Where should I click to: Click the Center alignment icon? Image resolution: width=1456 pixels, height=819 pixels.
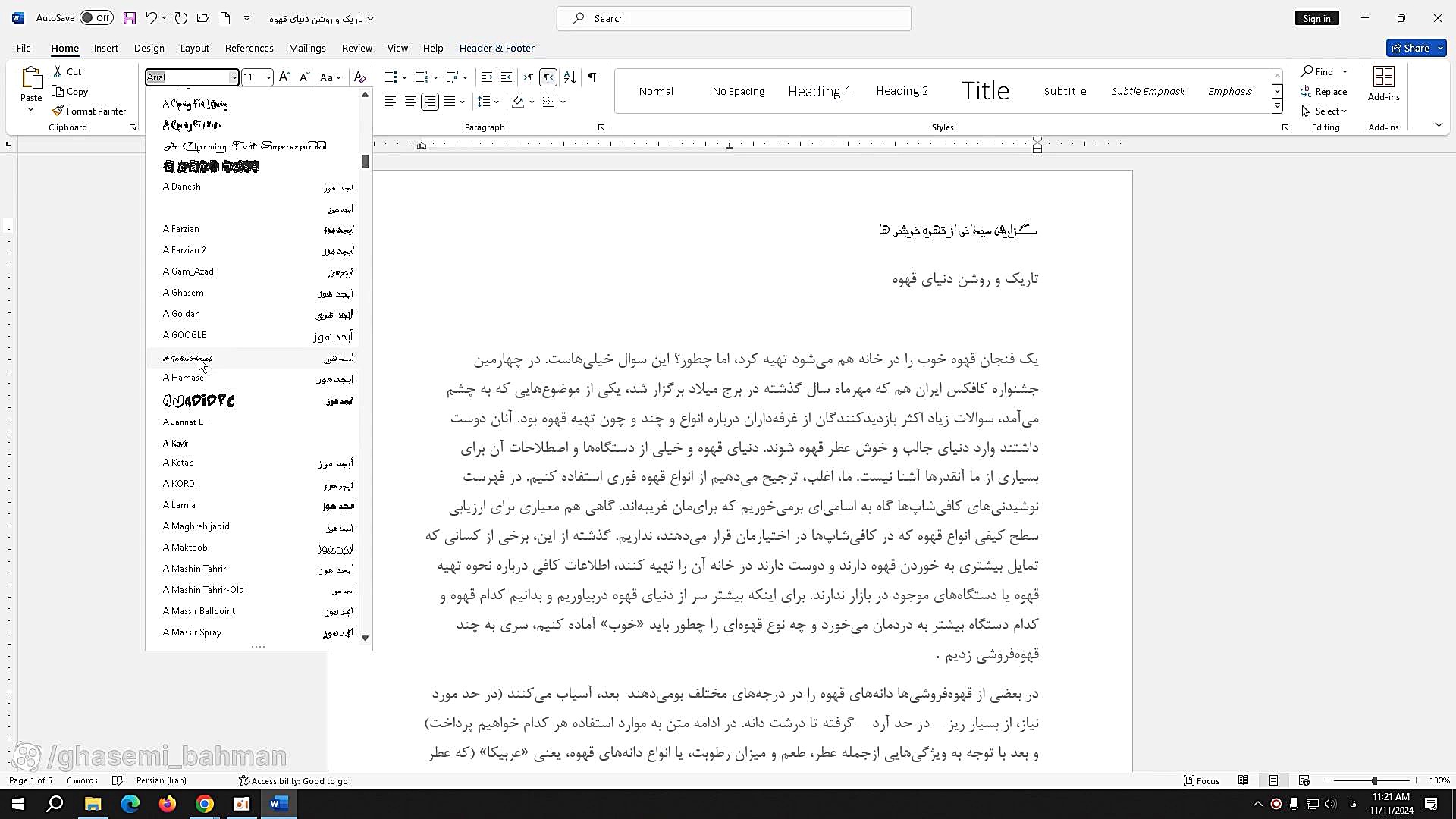pyautogui.click(x=409, y=102)
